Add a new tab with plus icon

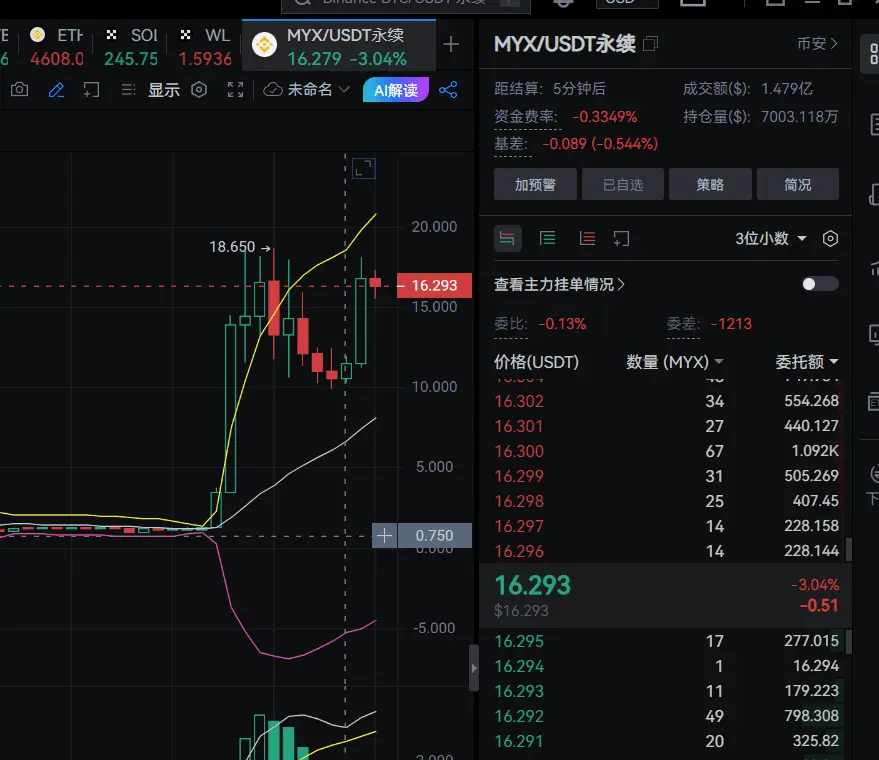pos(451,44)
